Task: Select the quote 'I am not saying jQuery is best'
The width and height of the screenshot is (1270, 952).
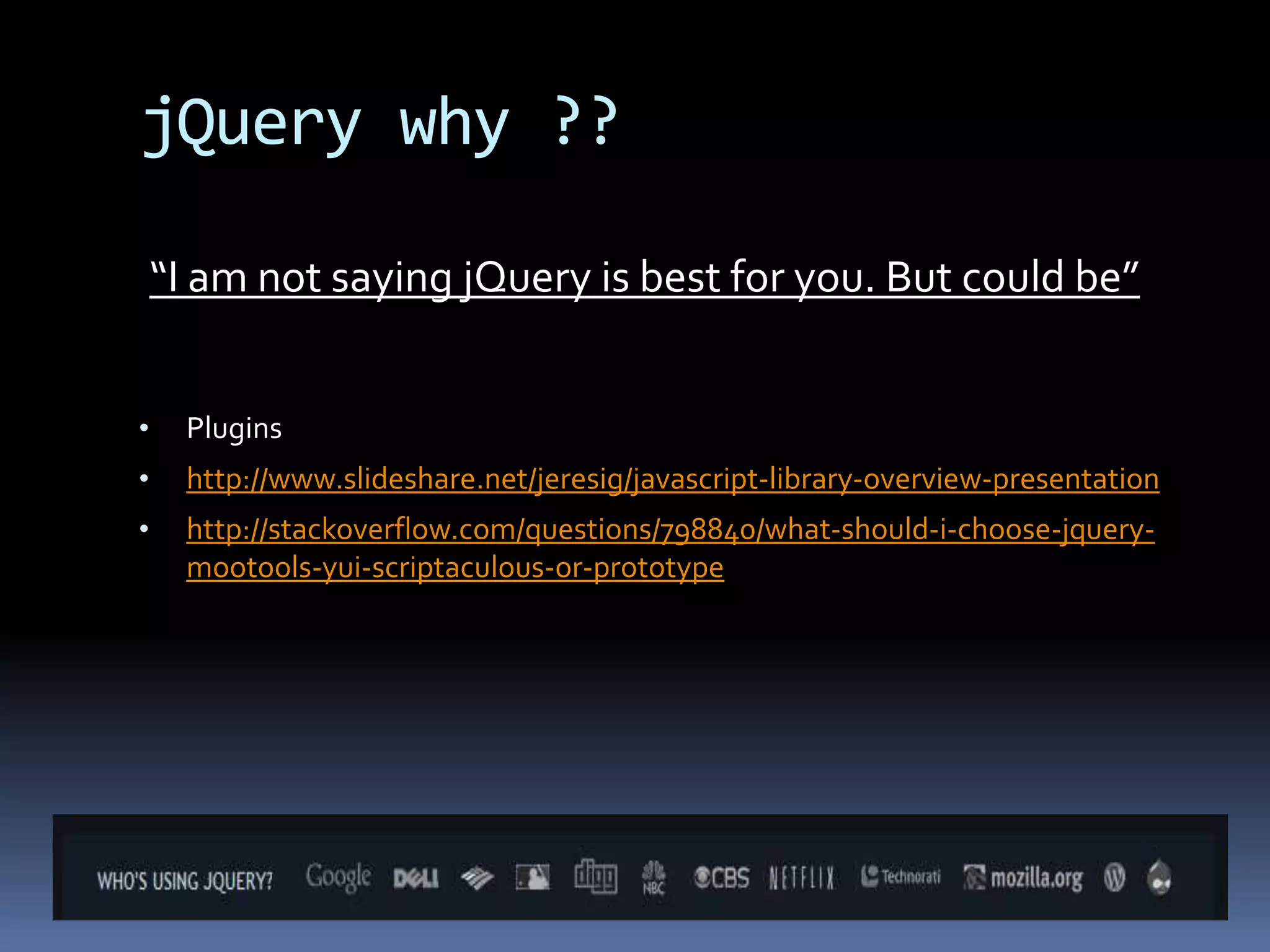Action: coord(644,278)
